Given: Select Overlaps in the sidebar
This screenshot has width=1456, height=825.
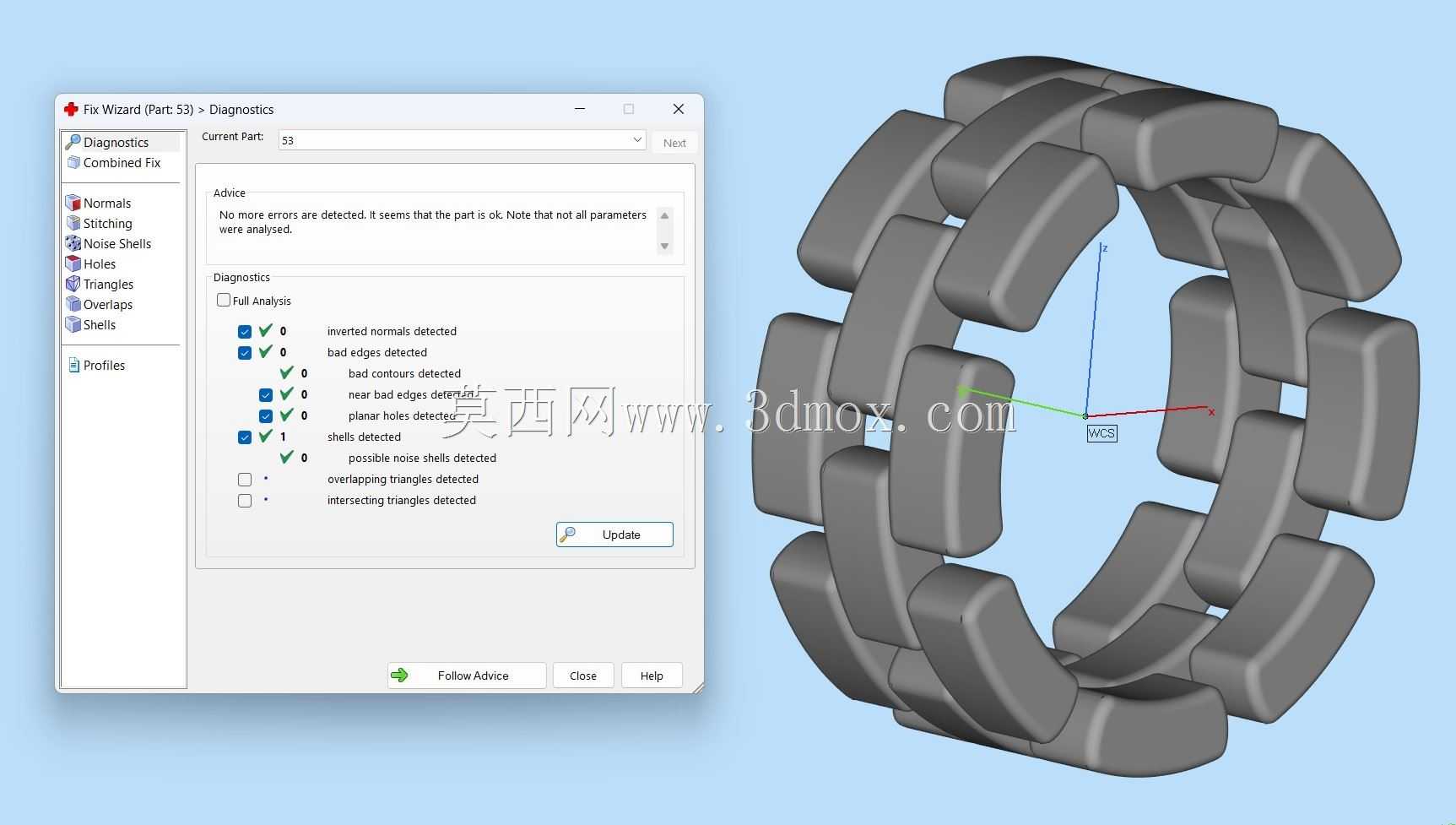Looking at the screenshot, I should point(108,304).
